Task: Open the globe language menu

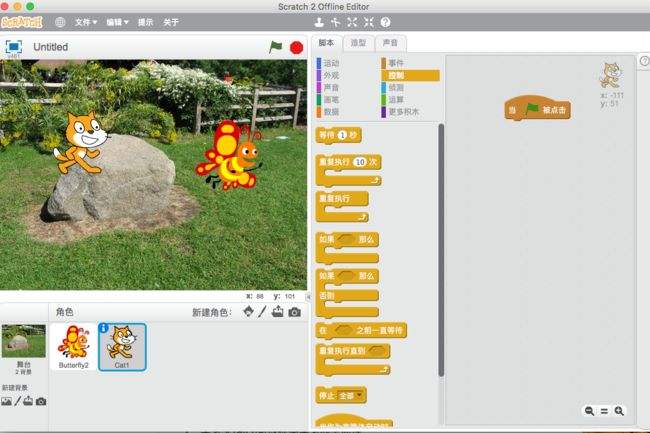Action: pos(60,22)
